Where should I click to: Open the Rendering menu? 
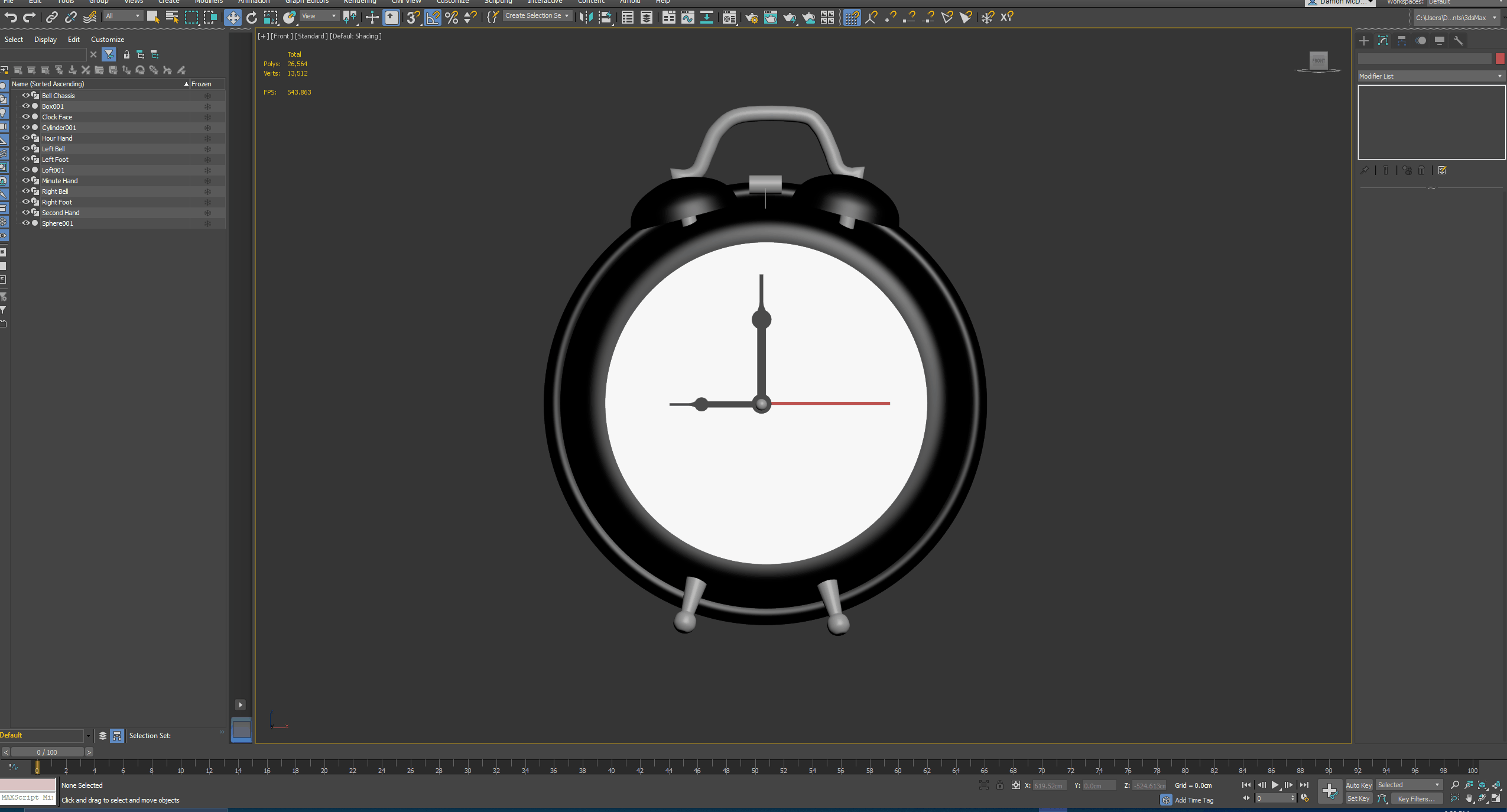point(359,2)
